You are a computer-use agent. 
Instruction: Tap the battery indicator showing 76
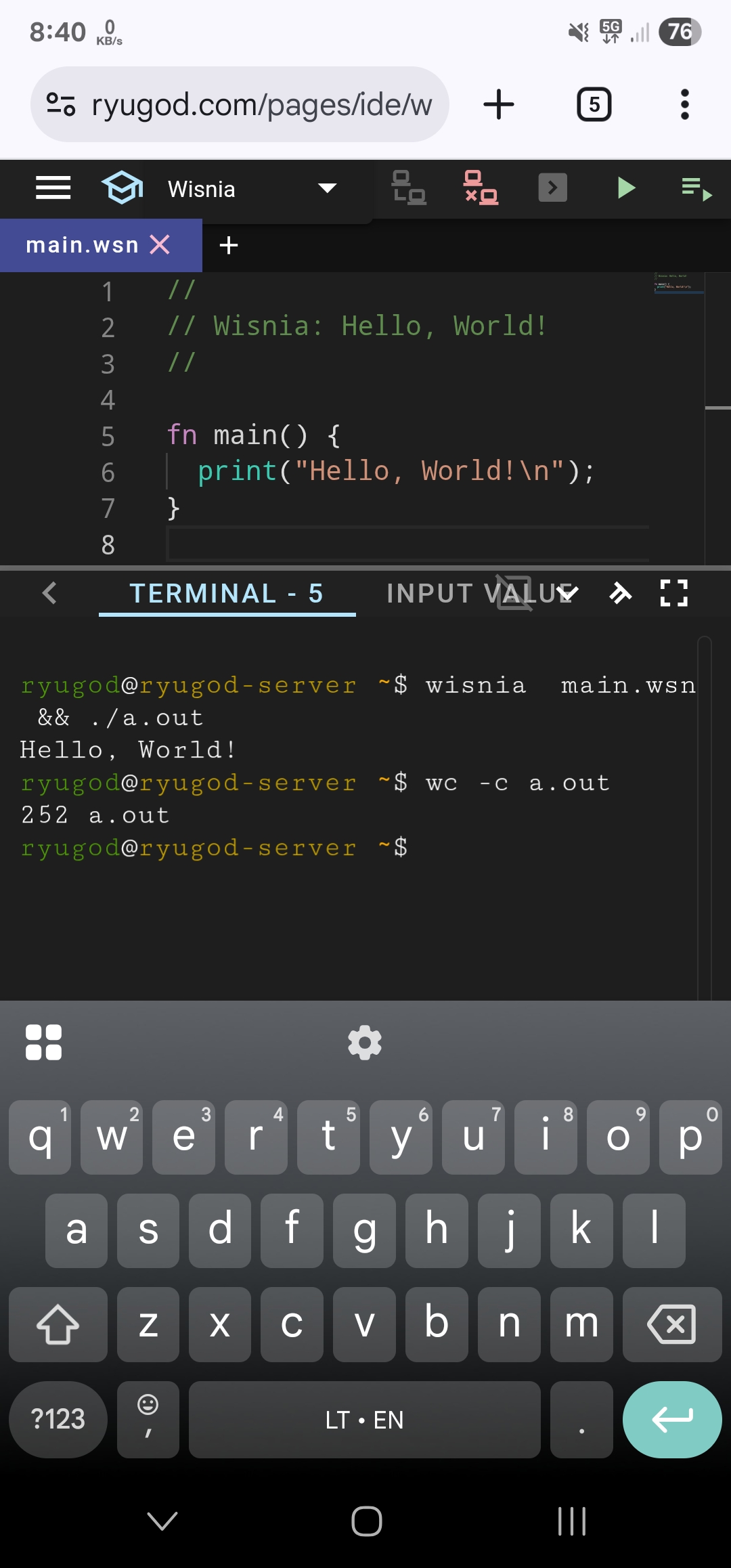coord(680,32)
